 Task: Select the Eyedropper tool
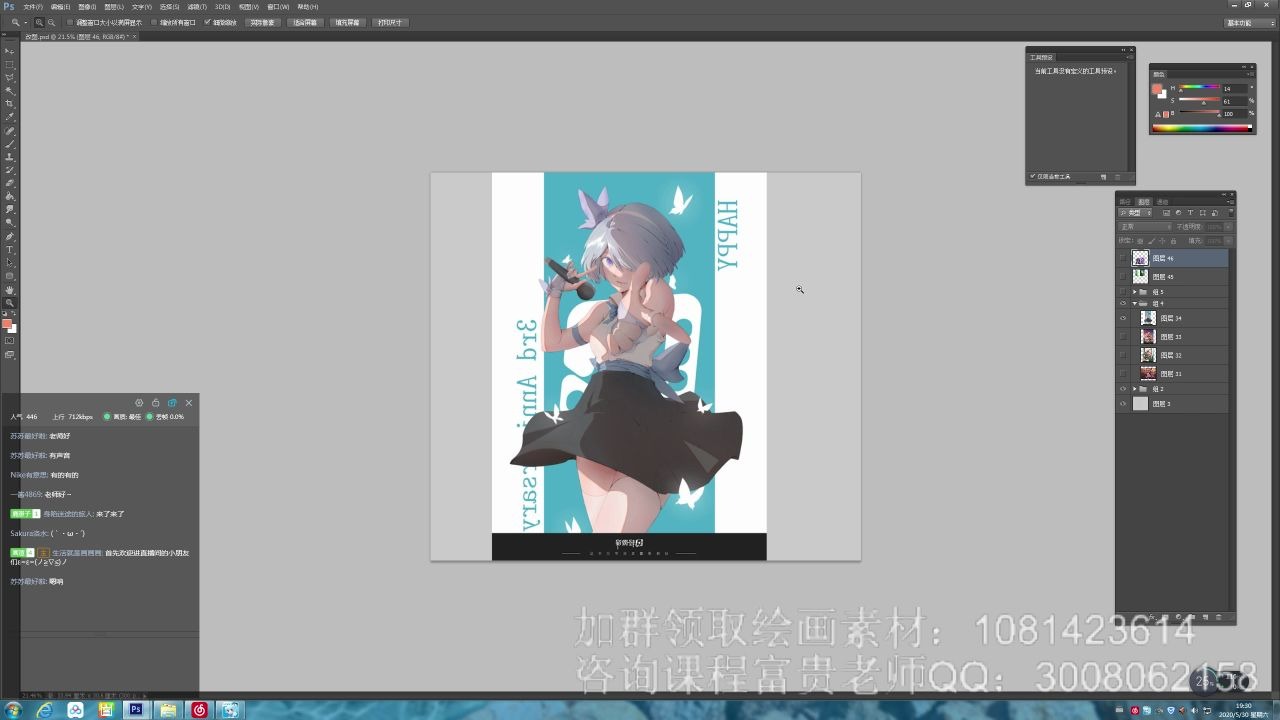(x=10, y=116)
